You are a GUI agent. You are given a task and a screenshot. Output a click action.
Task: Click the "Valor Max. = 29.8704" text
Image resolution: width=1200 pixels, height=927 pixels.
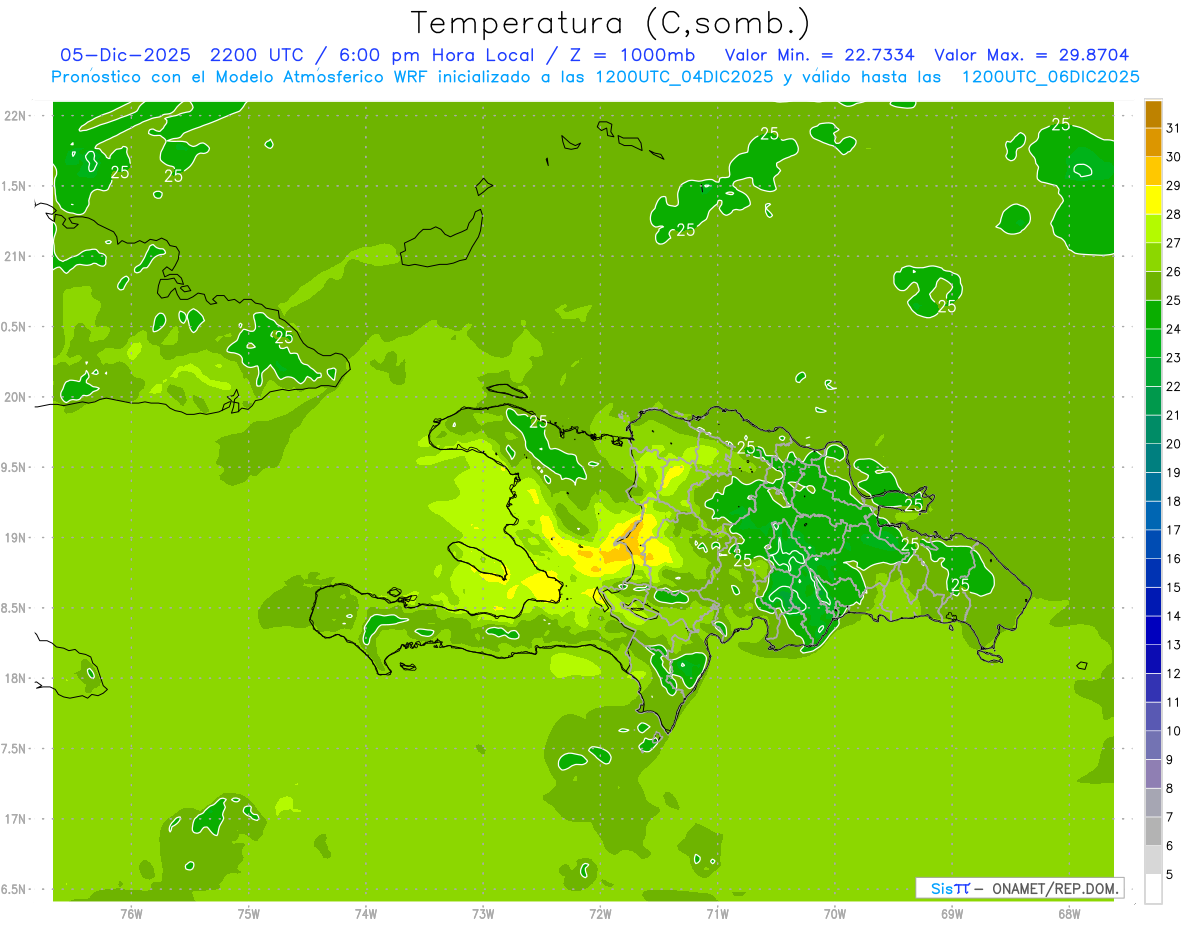tap(1032, 54)
